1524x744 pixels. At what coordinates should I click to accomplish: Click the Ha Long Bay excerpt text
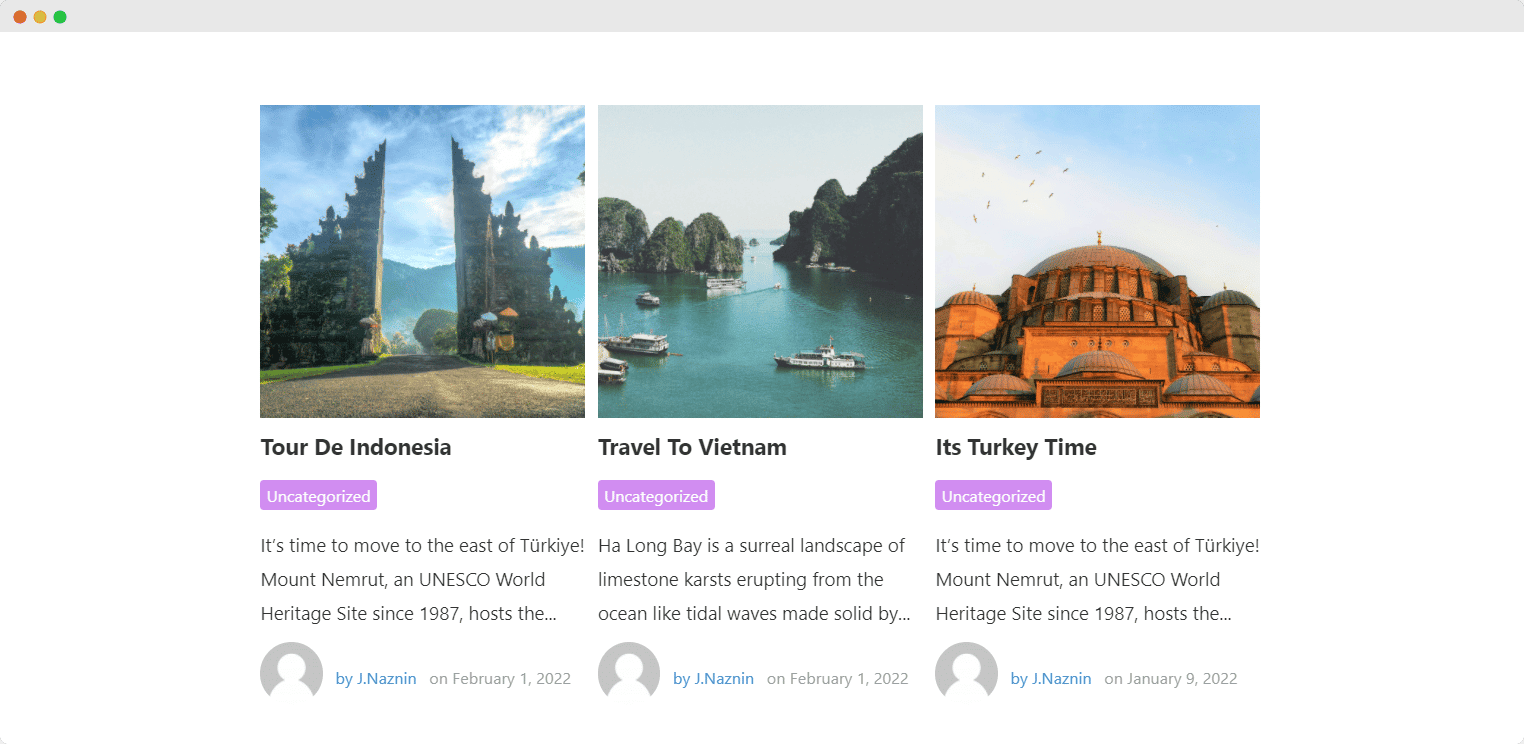point(755,580)
